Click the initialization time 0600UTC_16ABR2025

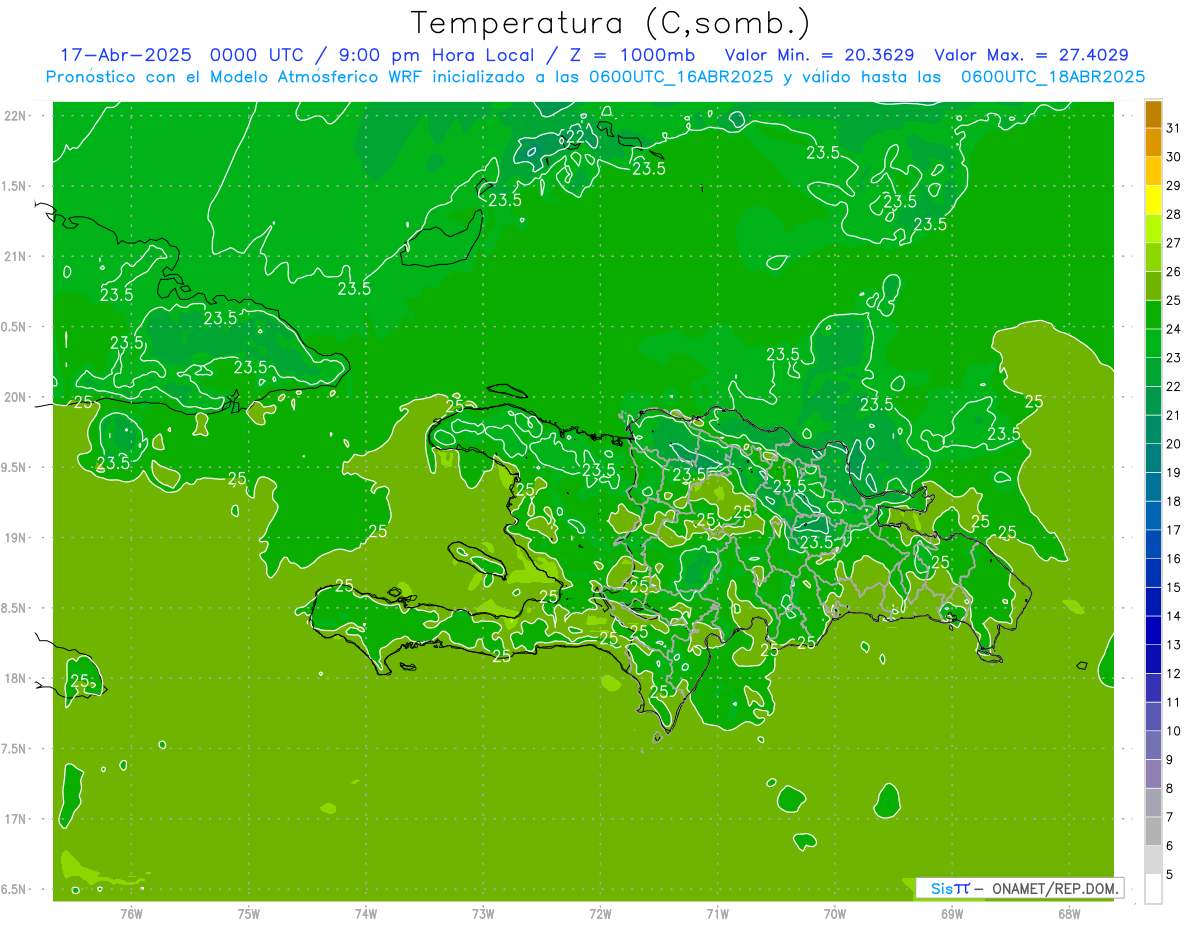pyautogui.click(x=680, y=77)
